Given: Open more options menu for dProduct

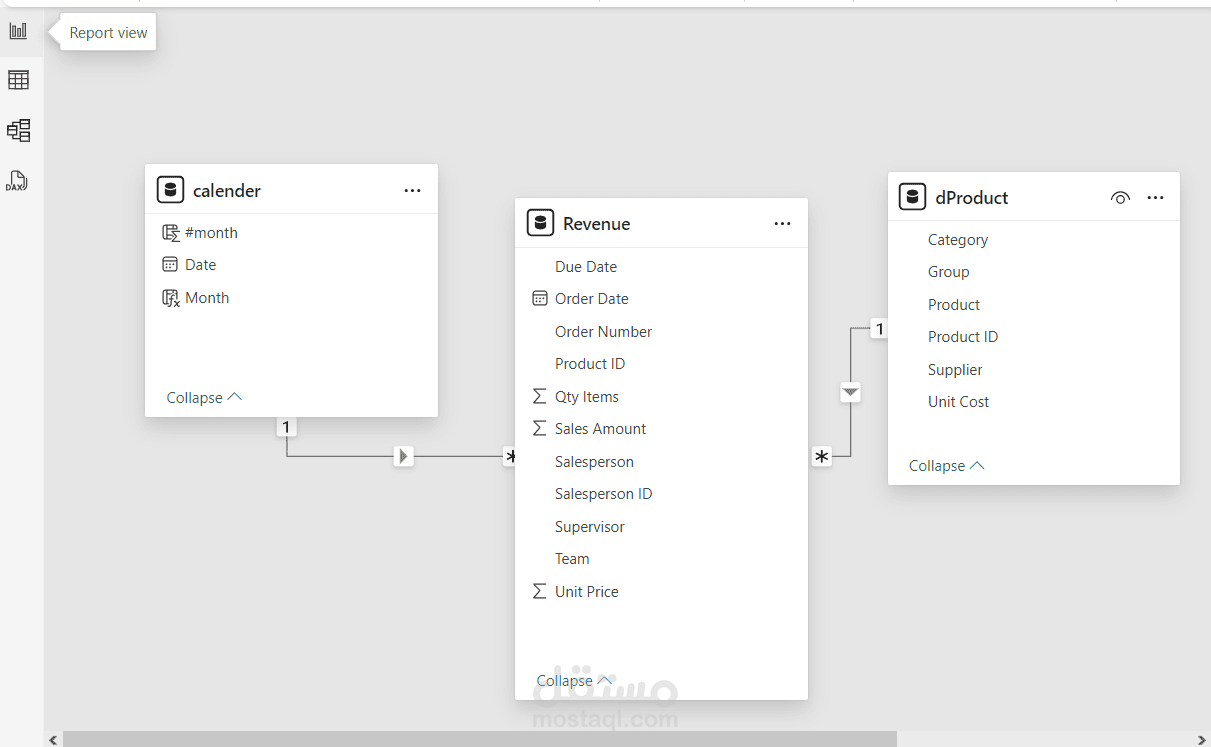Looking at the screenshot, I should 1155,198.
